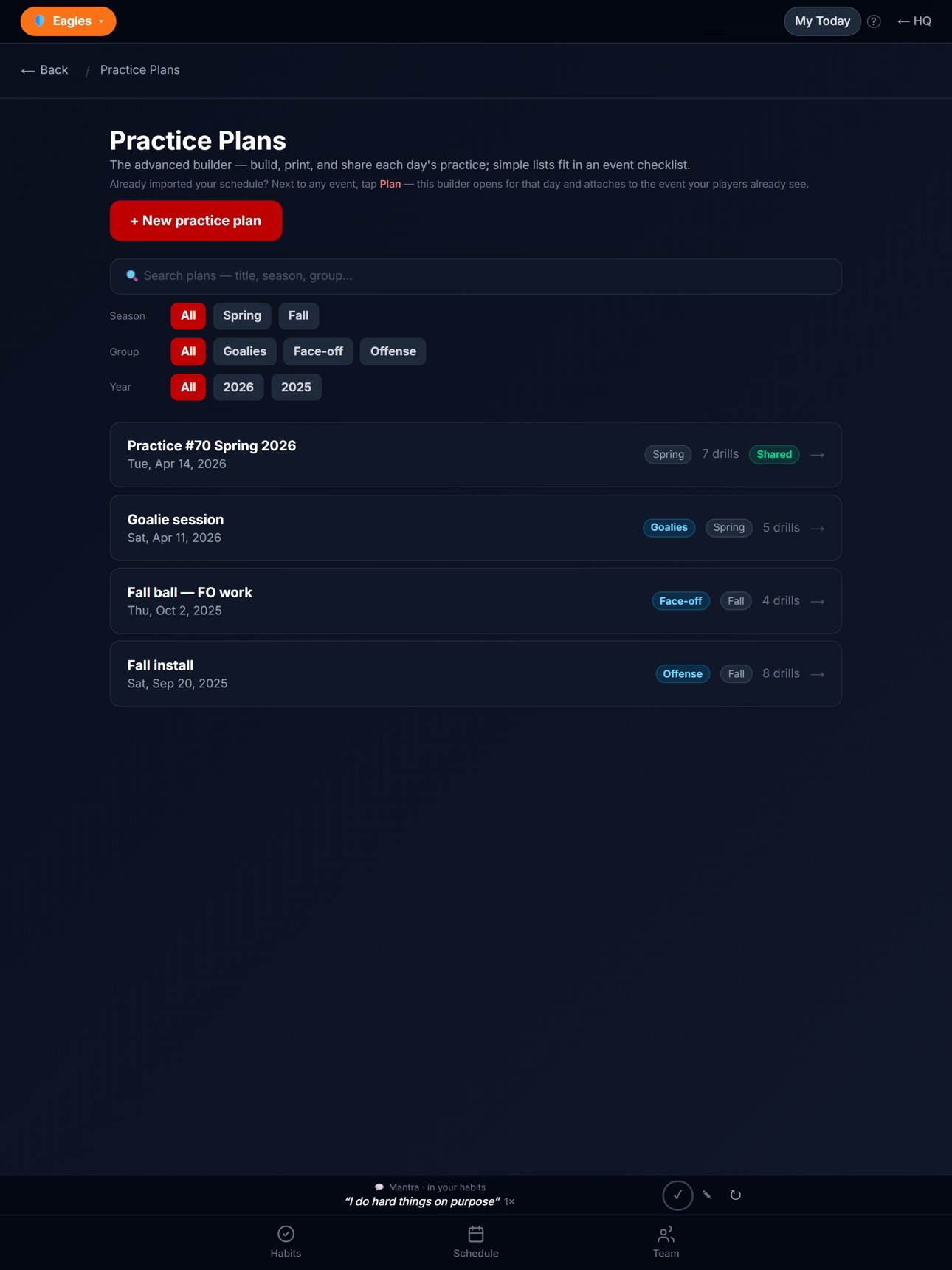This screenshot has height=1270, width=952.
Task: Edit the mantra with pencil icon
Action: [707, 1195]
